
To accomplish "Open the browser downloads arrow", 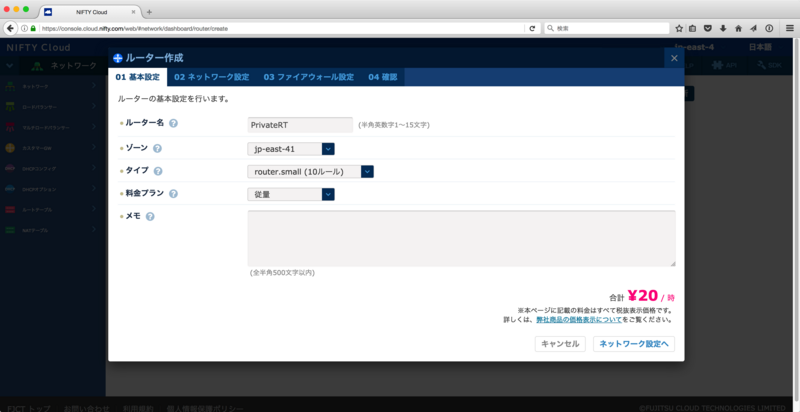I will [723, 29].
